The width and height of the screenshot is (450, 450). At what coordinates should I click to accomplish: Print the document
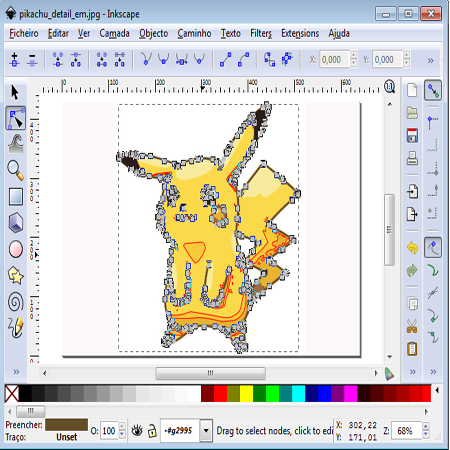(x=412, y=158)
